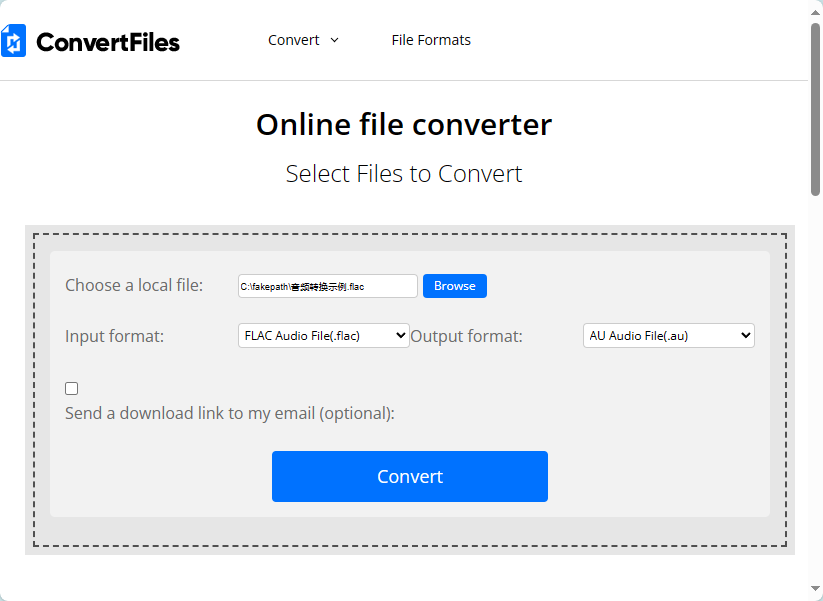Click the 'Online file converter' heading
Viewport: 823px width, 601px height.
click(x=404, y=124)
